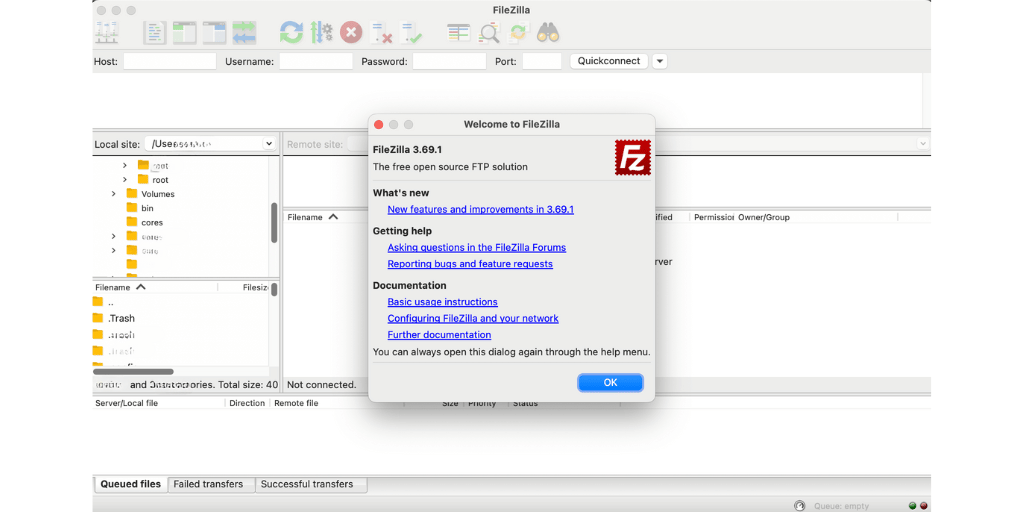Viewport: 1024px width, 512px height.
Task: Toggle transfer queue display icon
Action: [x=244, y=33]
